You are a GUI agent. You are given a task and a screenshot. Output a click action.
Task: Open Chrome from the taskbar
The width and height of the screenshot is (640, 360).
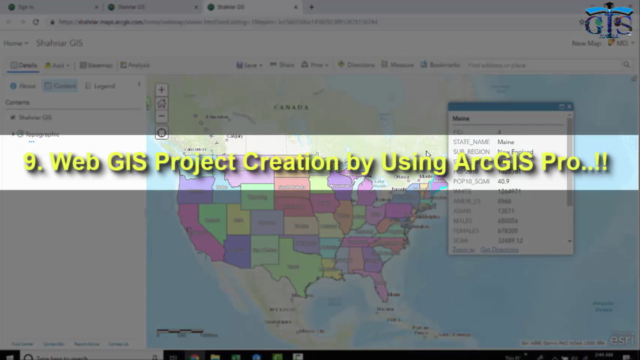pos(195,357)
